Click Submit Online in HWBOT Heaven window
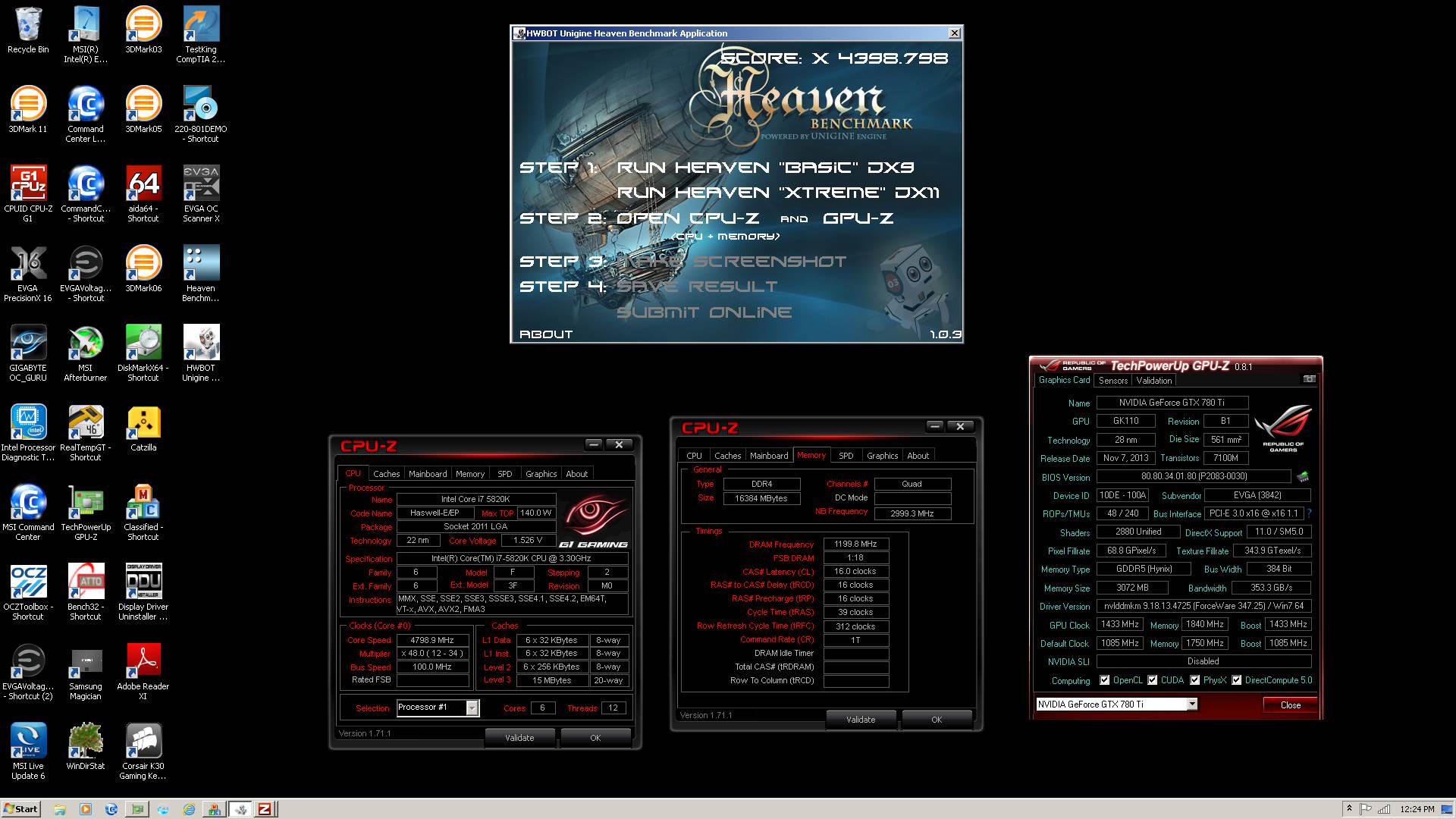Image resolution: width=1456 pixels, height=819 pixels. [704, 312]
